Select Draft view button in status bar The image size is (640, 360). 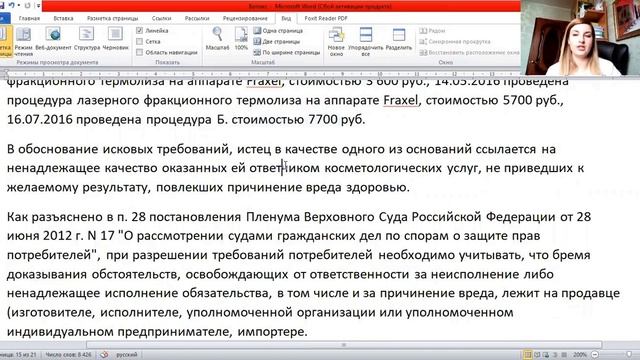564,355
